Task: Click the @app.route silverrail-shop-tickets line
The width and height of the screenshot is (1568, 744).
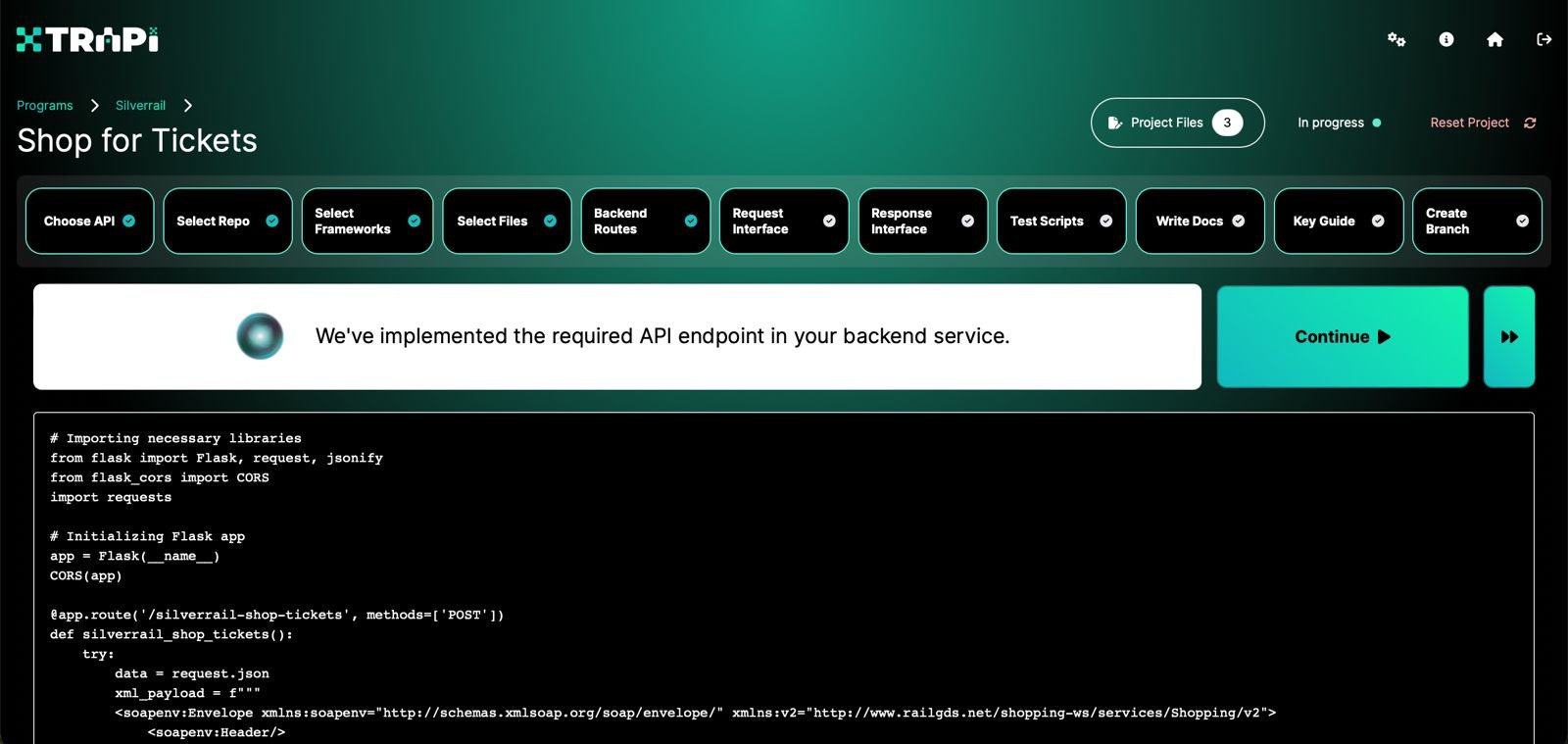Action: click(277, 615)
